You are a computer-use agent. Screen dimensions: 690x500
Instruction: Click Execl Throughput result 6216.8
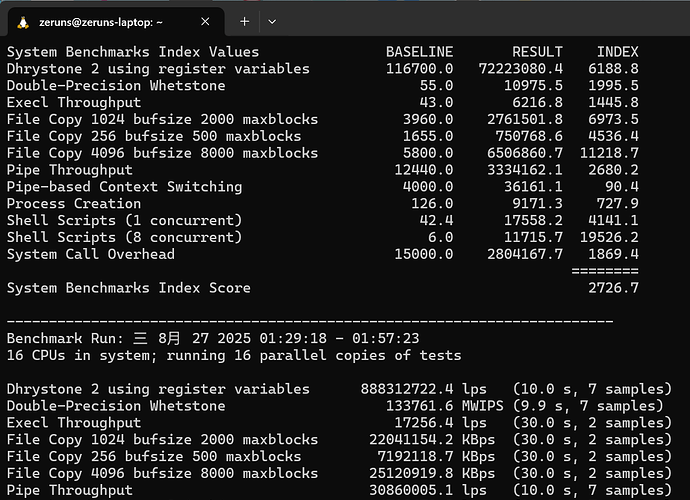tap(537, 103)
